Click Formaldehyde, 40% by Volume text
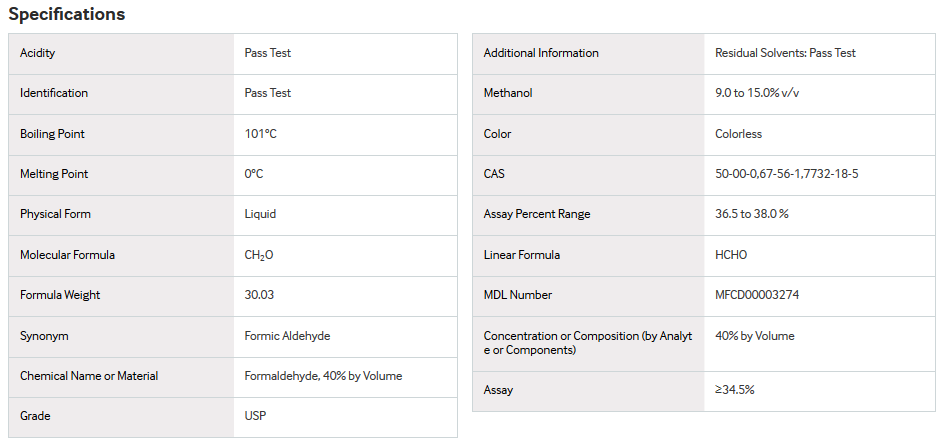947x446 pixels. [323, 376]
